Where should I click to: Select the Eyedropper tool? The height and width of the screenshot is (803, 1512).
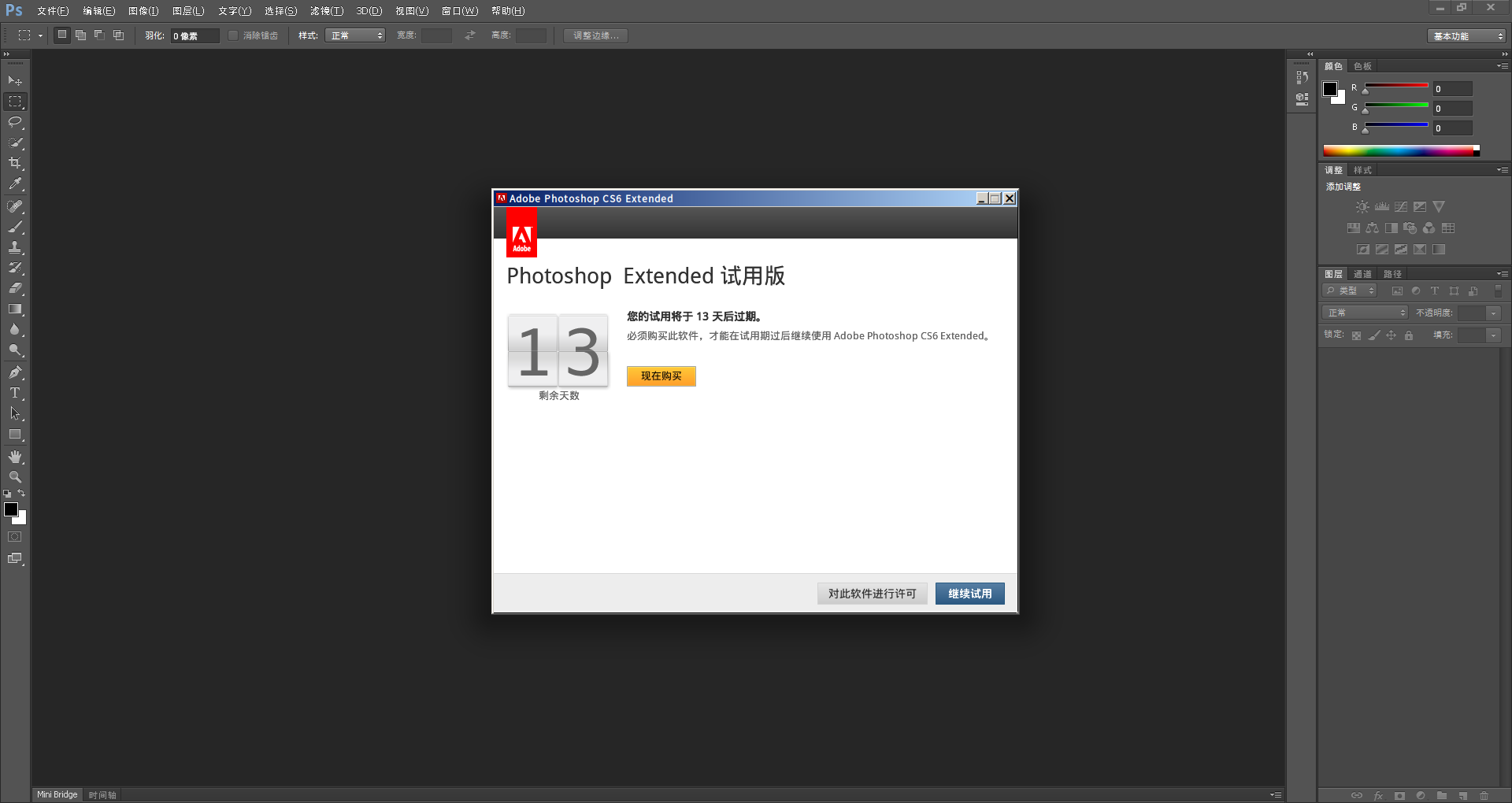[x=15, y=184]
